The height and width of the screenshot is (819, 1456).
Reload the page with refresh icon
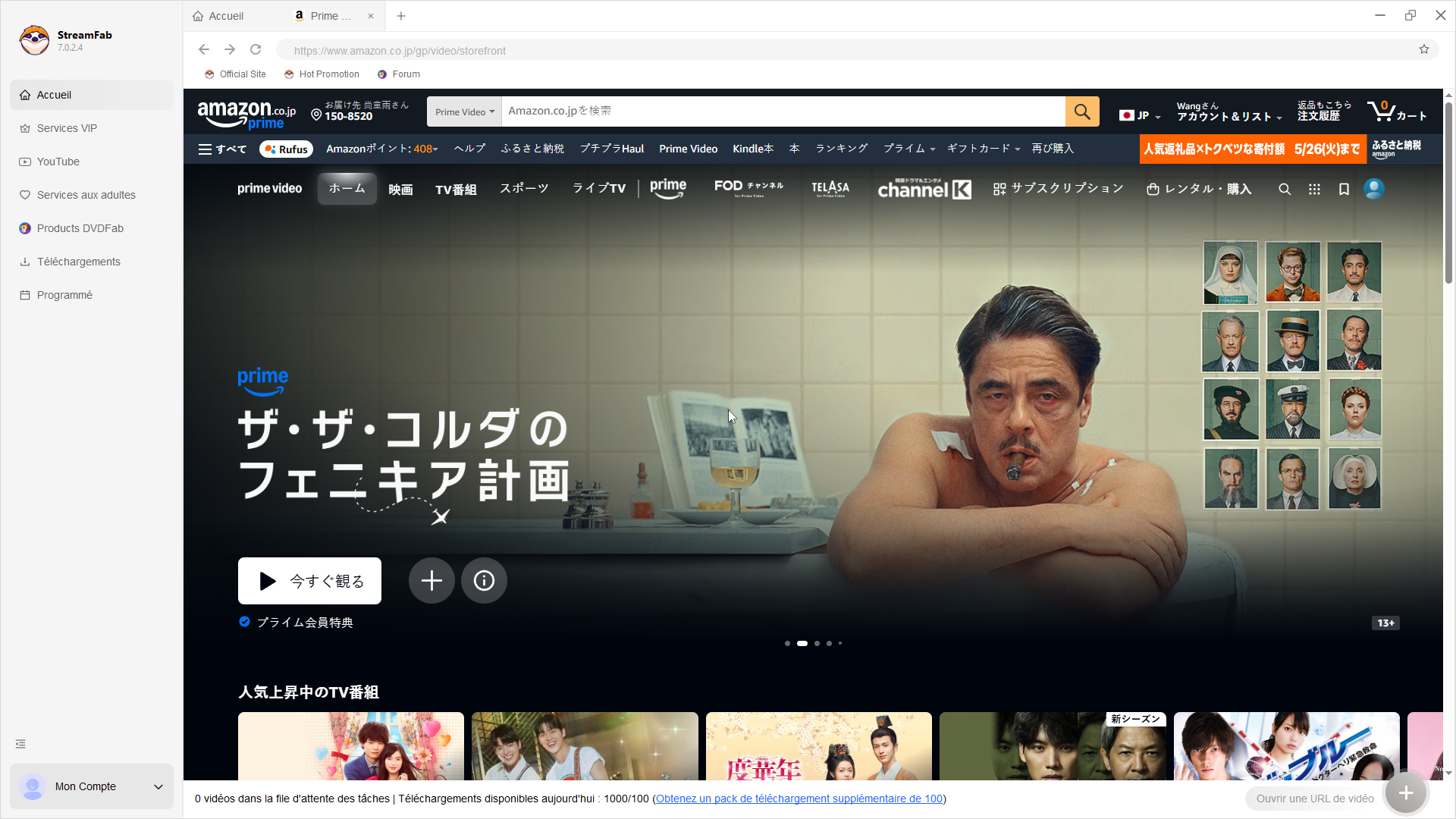pos(256,50)
